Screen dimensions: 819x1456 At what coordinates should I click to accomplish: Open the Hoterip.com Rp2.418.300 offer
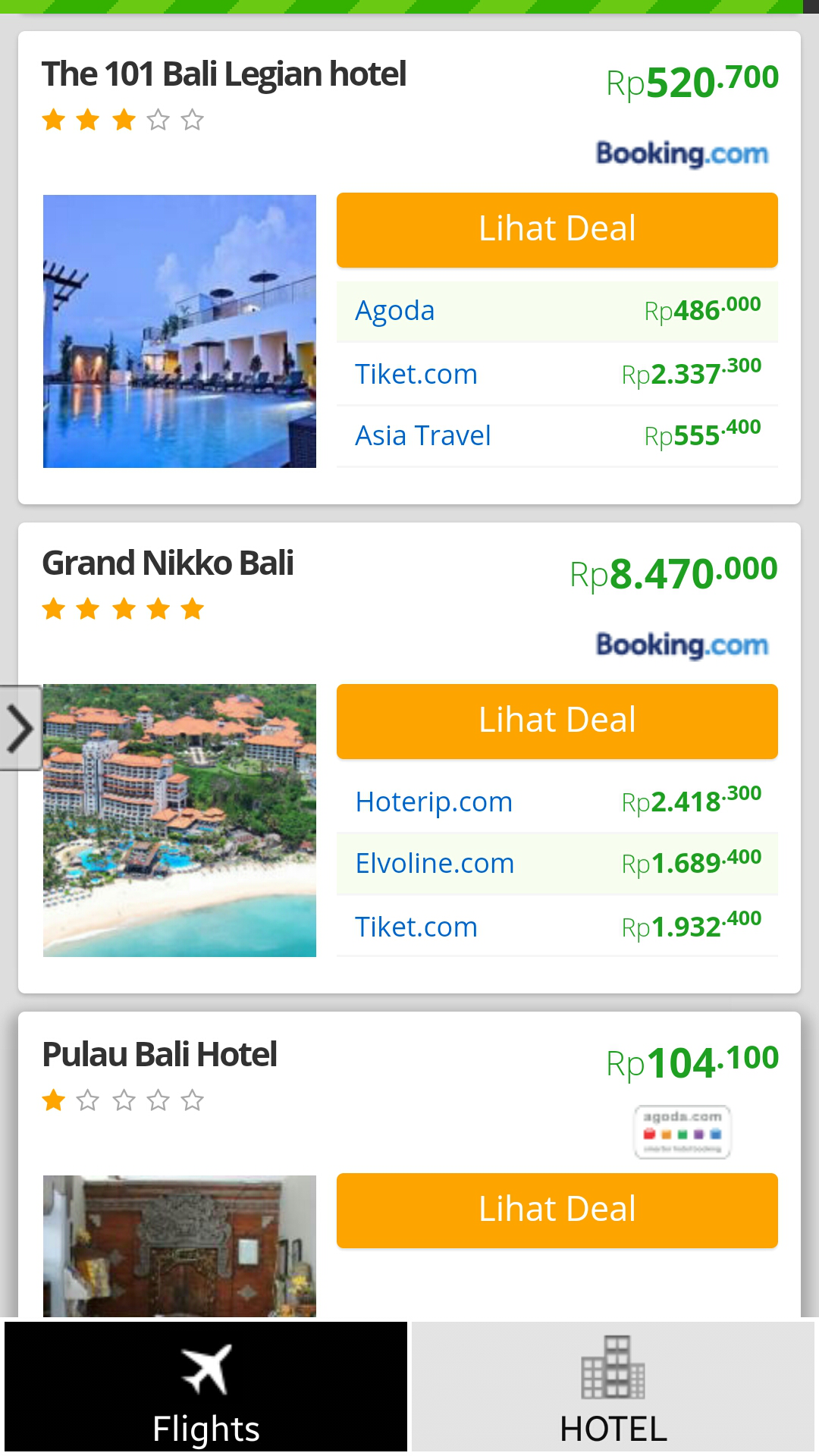click(x=557, y=802)
